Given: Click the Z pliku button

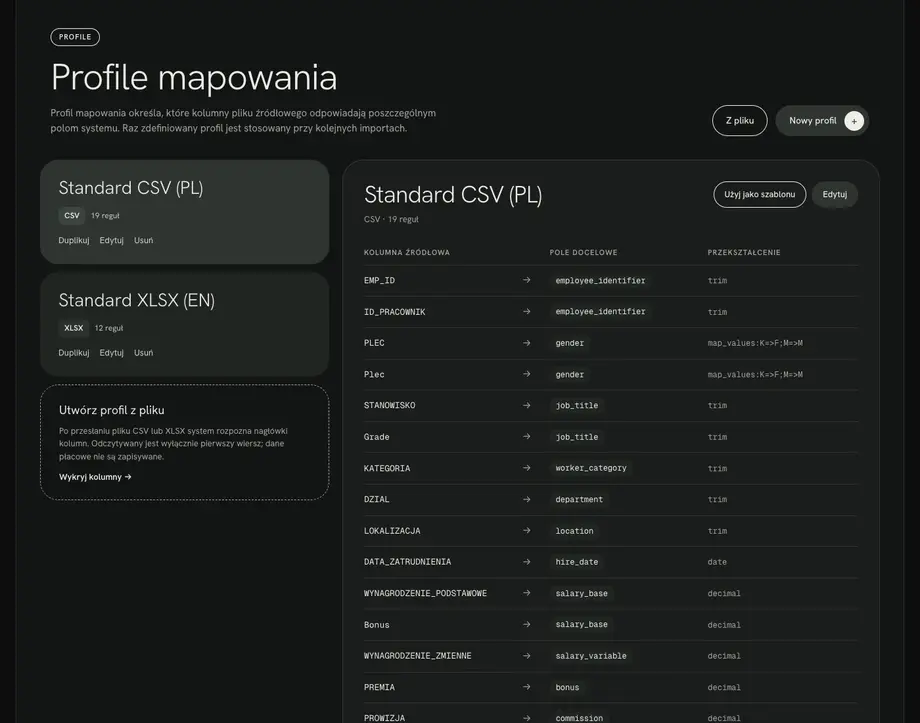Looking at the screenshot, I should pos(739,121).
